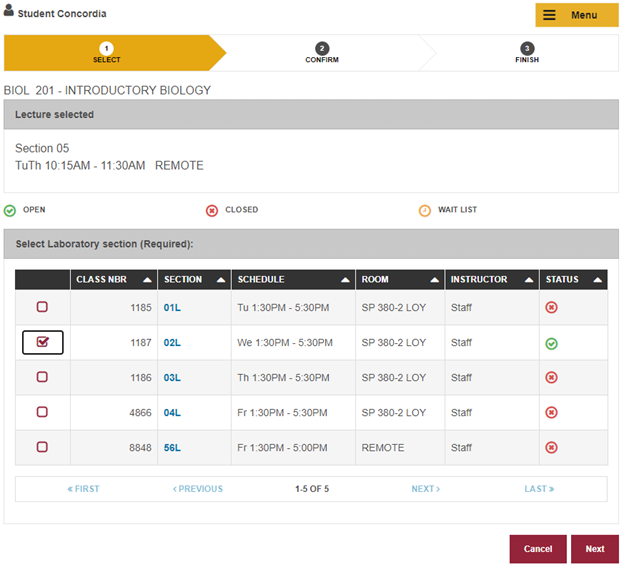Open section link 04L
This screenshot has height=567, width=624.
point(172,413)
